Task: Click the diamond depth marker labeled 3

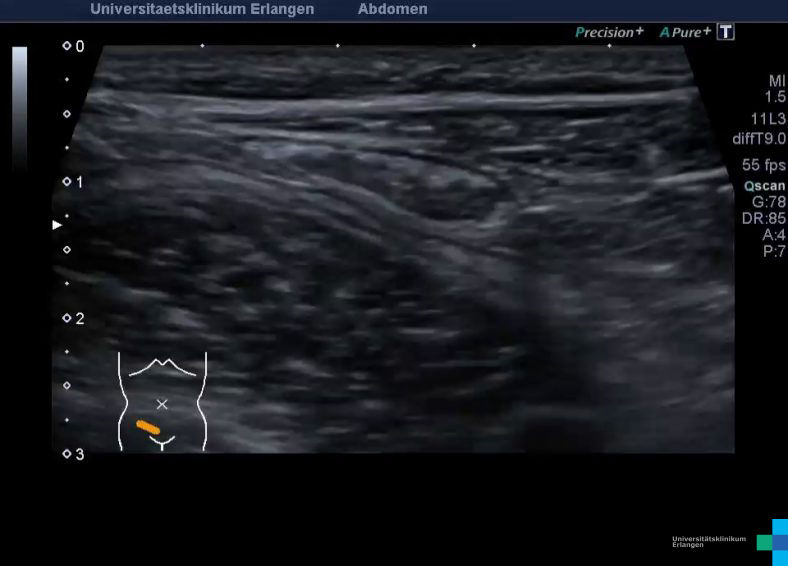Action: pos(67,454)
